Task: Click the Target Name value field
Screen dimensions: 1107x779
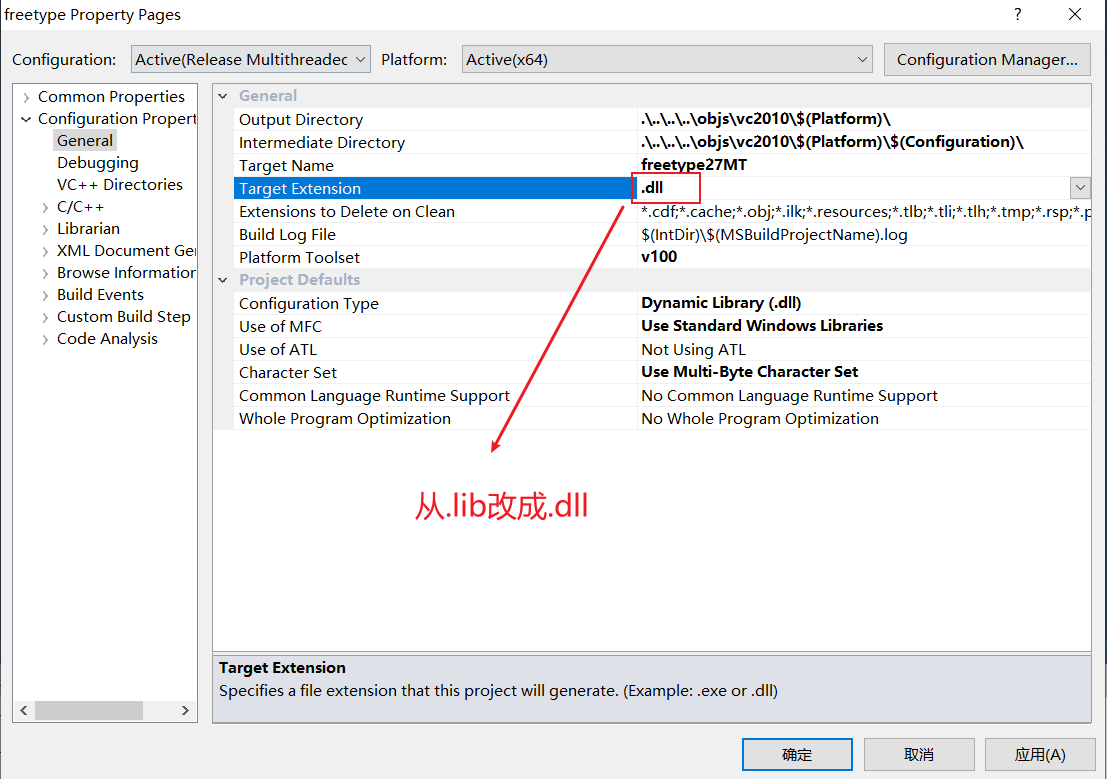Action: click(860, 165)
